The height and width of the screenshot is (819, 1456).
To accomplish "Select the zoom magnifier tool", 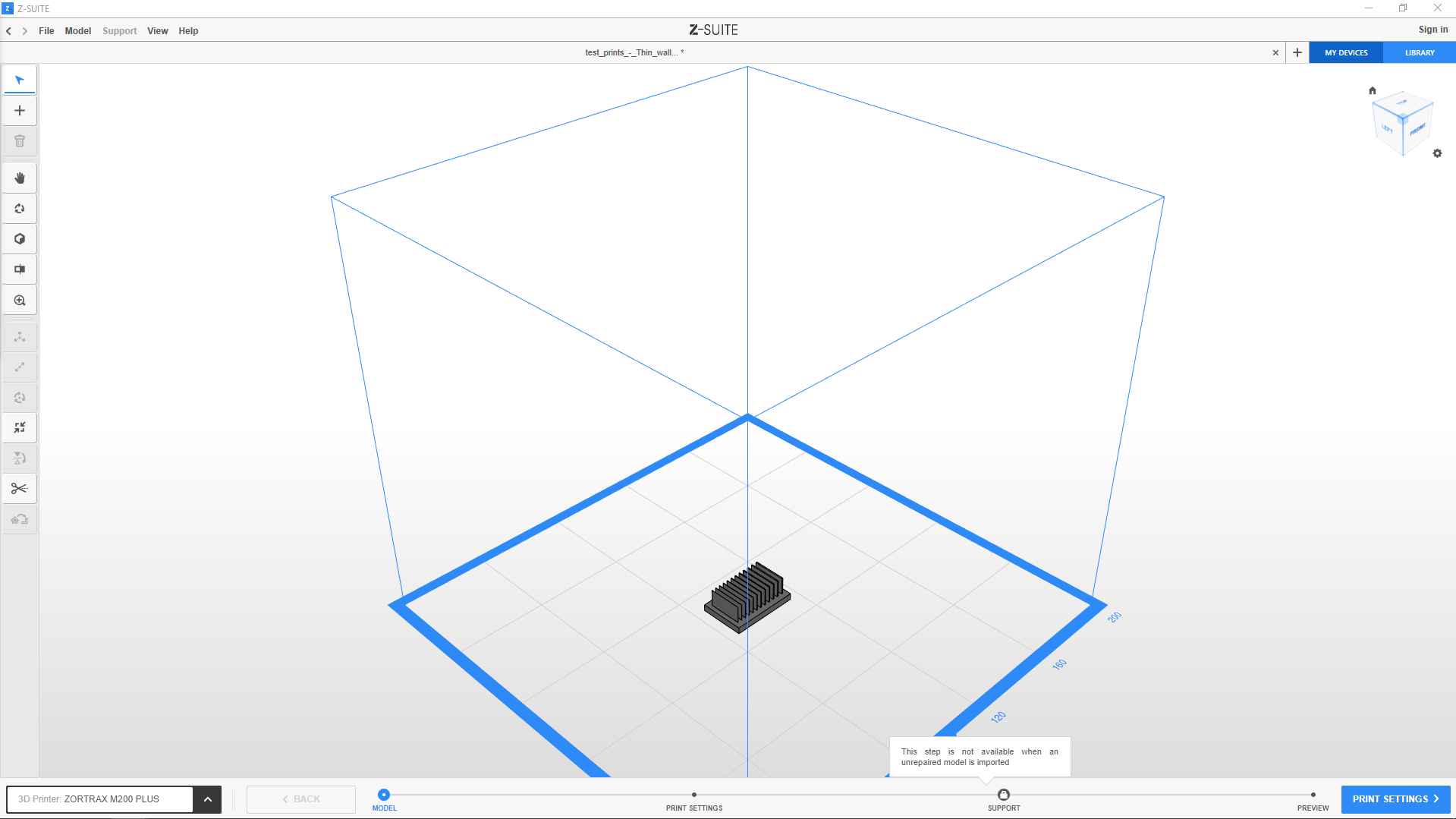I will coord(20,301).
